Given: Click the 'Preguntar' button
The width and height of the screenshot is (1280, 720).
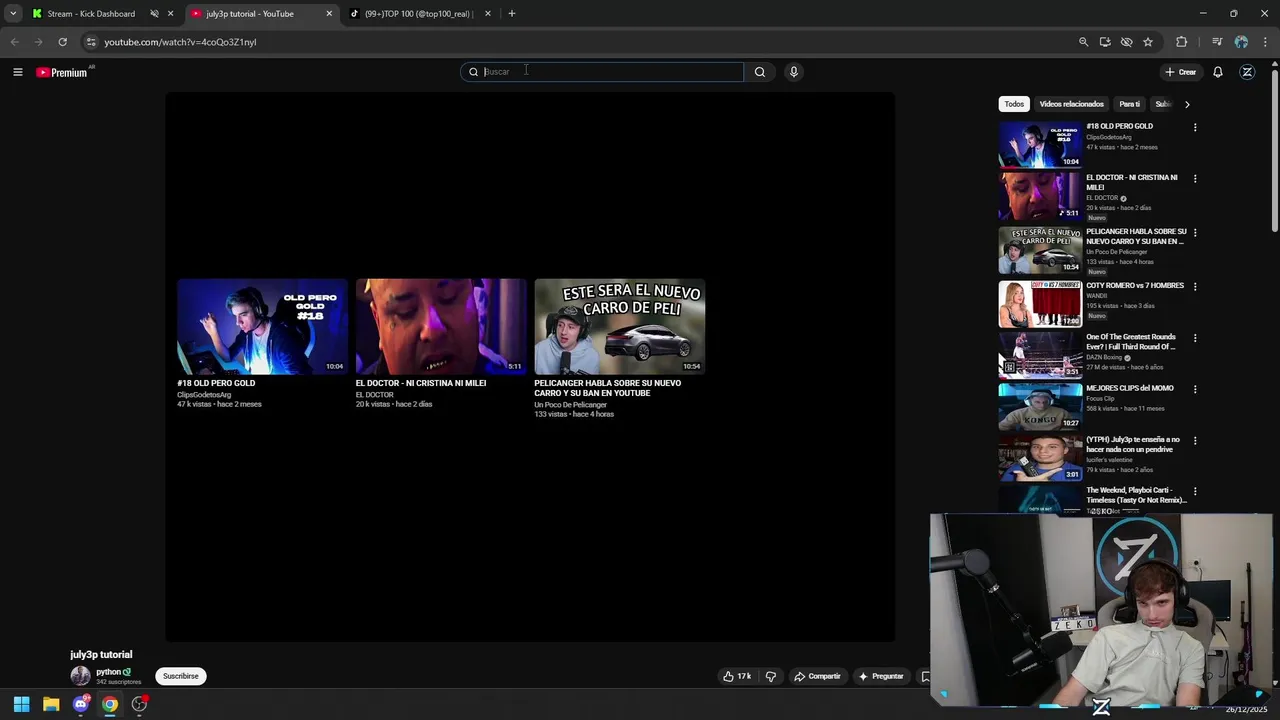Looking at the screenshot, I should coord(881,676).
